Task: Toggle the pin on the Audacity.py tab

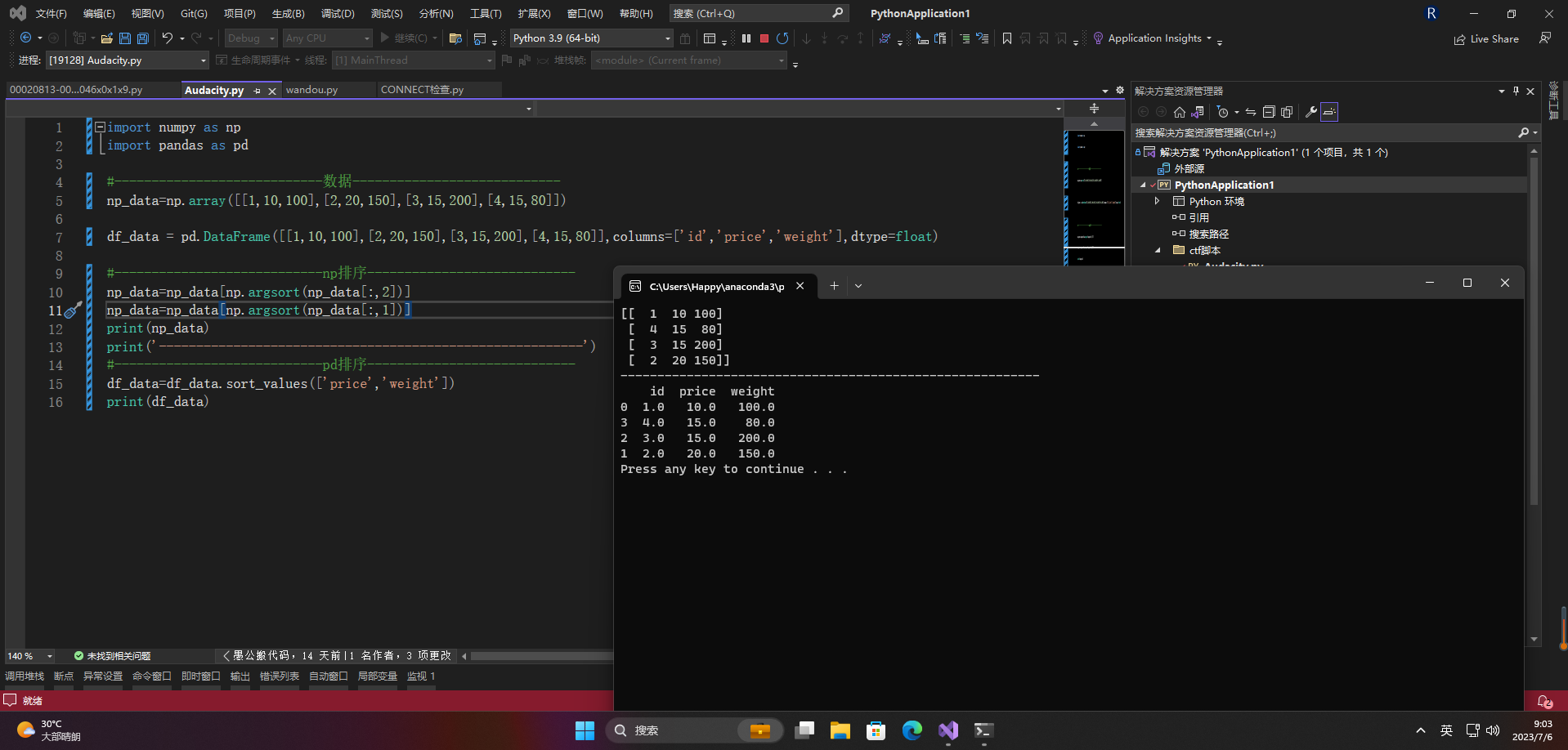Action: pos(257,91)
